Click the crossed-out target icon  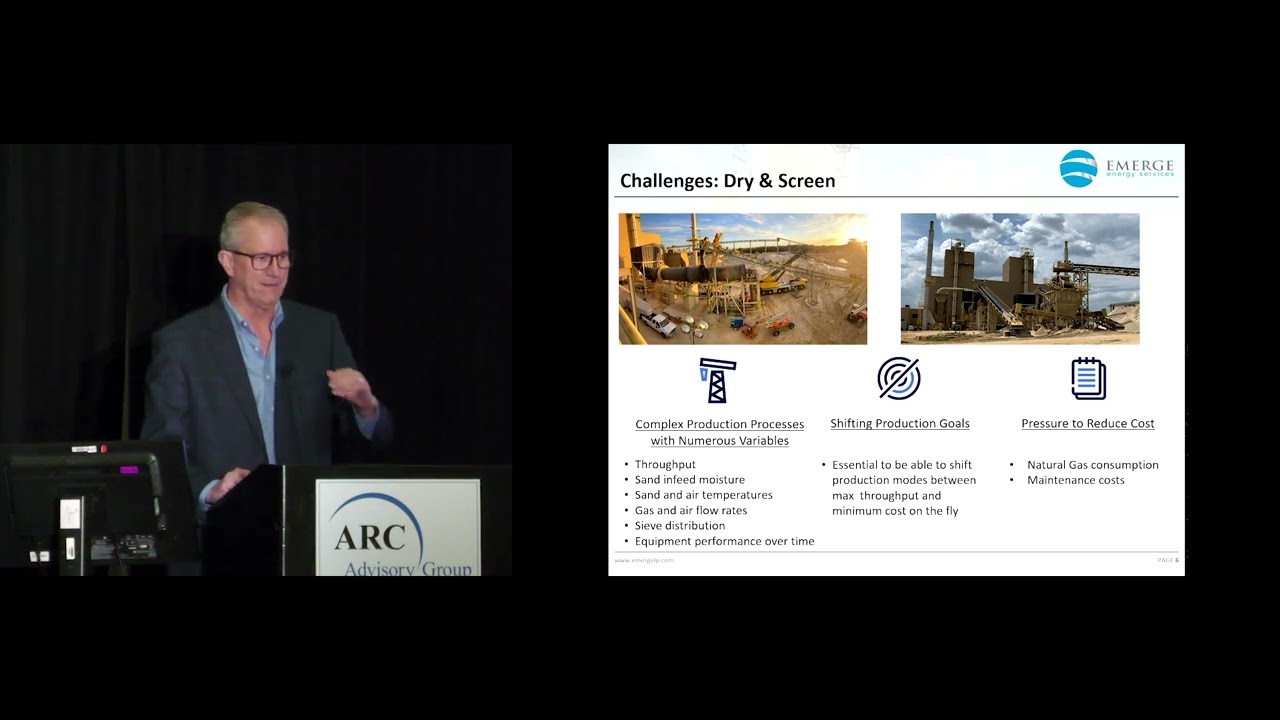tap(899, 379)
